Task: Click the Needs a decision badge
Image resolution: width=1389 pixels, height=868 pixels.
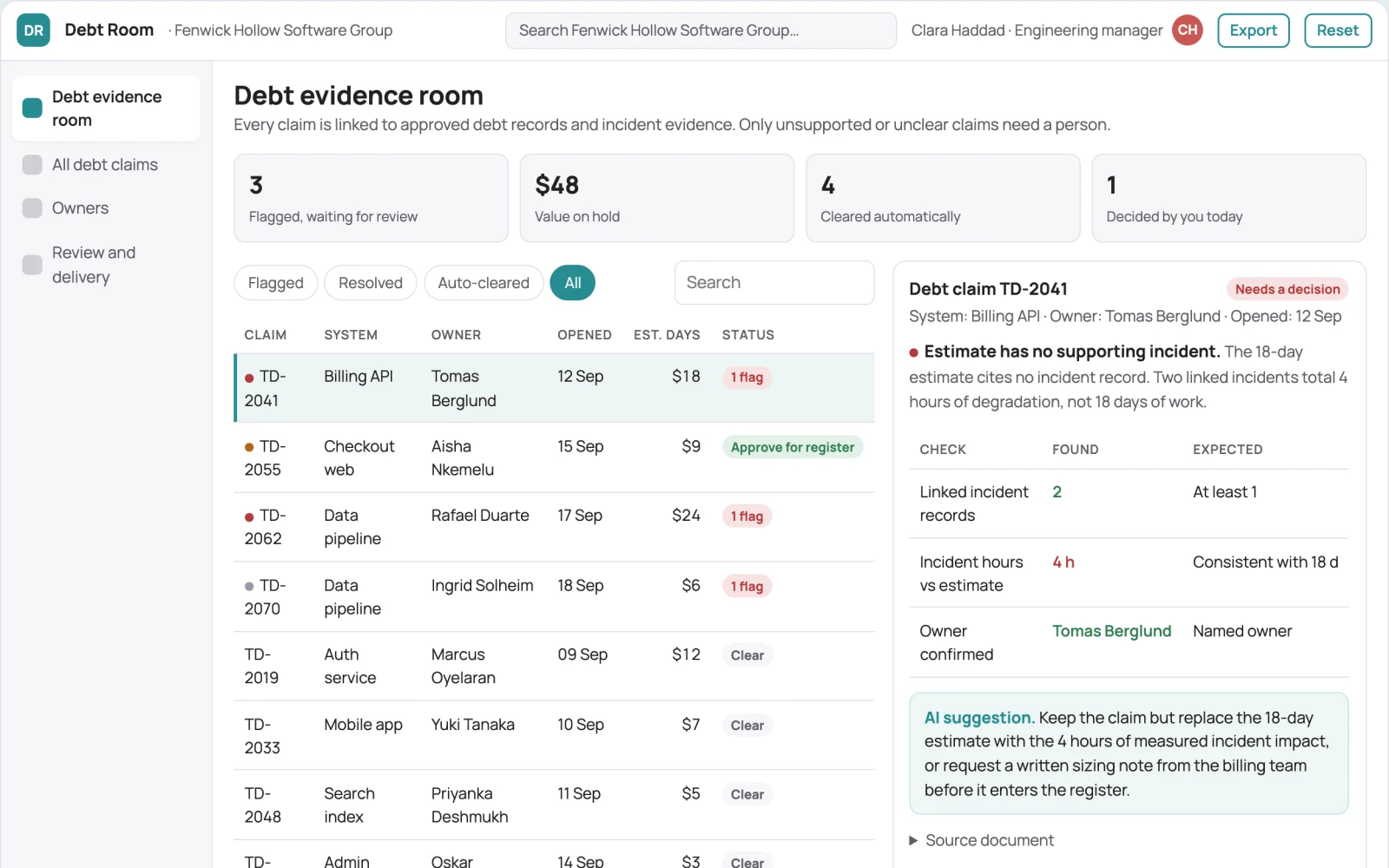Action: pyautogui.click(x=1287, y=289)
